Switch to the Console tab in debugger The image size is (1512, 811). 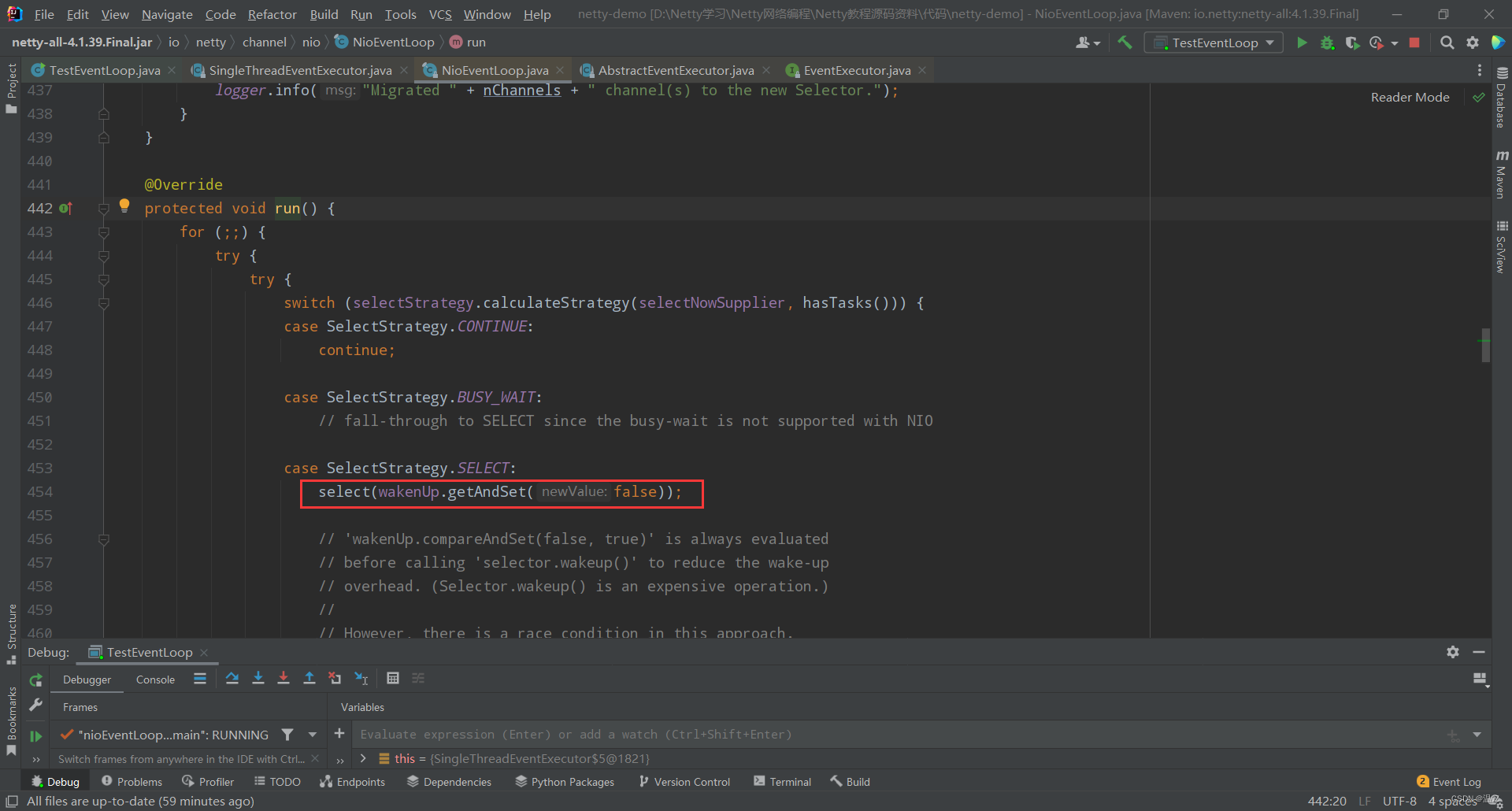point(155,680)
